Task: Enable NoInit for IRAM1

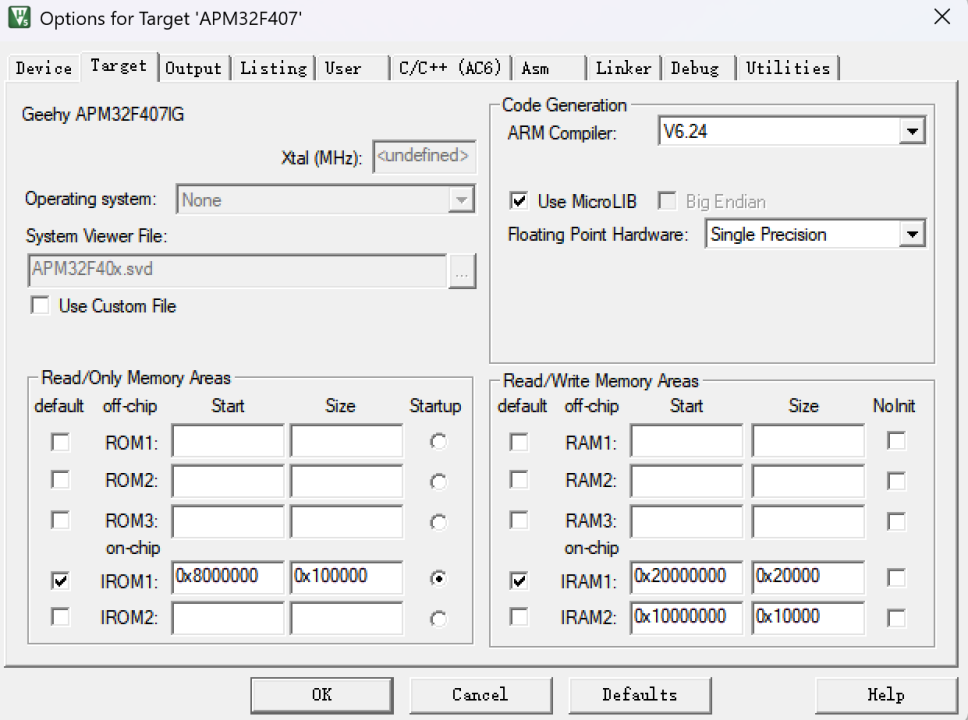Action: pos(897,578)
